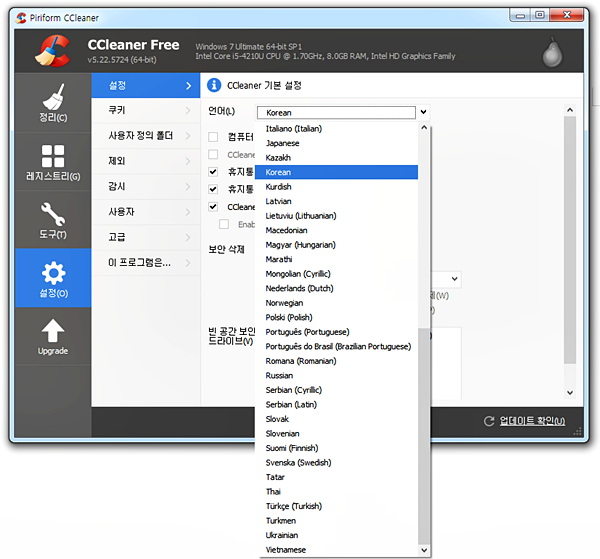The height and width of the screenshot is (559, 600).
Task: Open the Registry section 레지스트리(G)
Action: [x=53, y=161]
